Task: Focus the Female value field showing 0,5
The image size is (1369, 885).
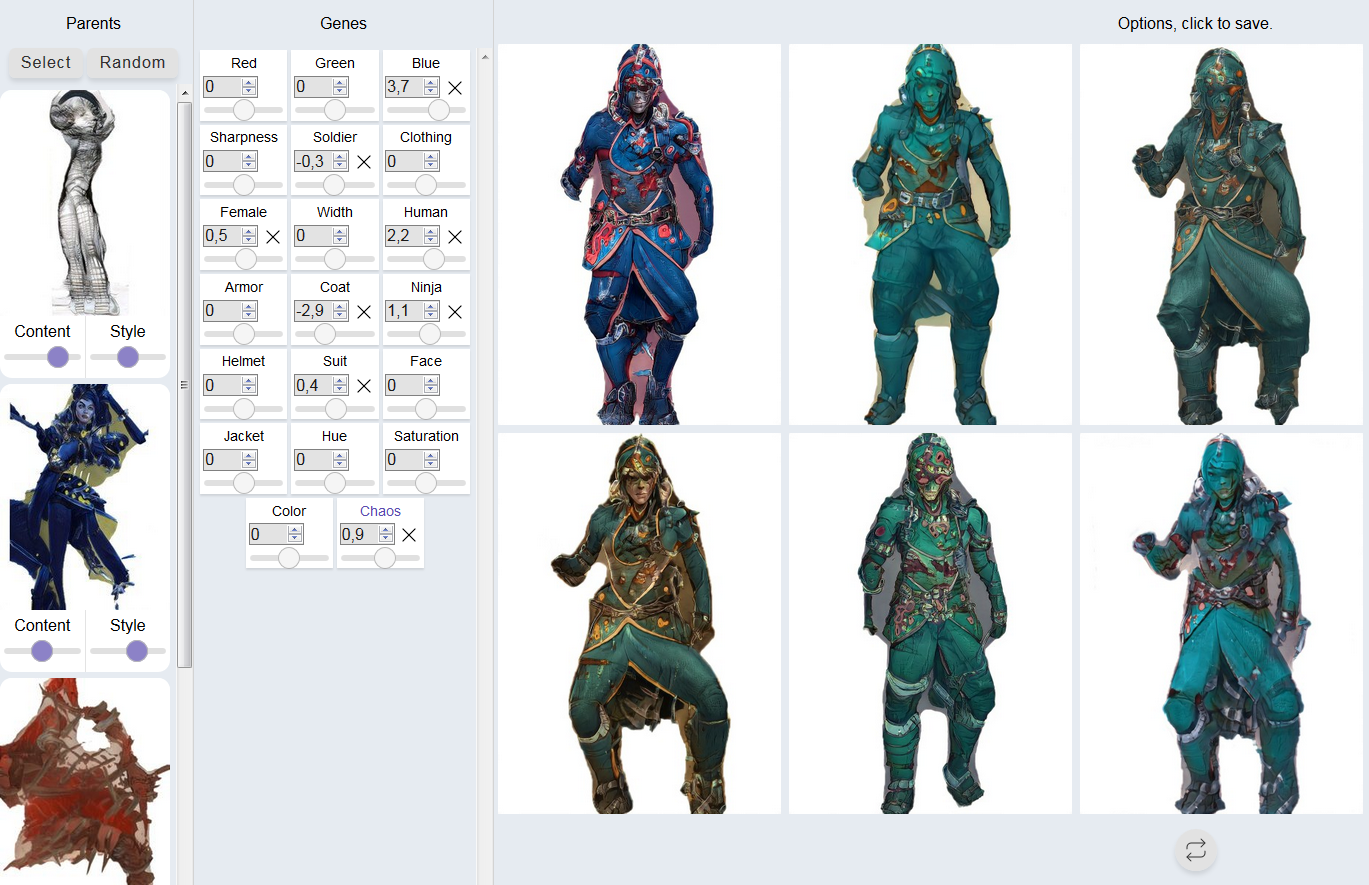Action: coord(230,237)
